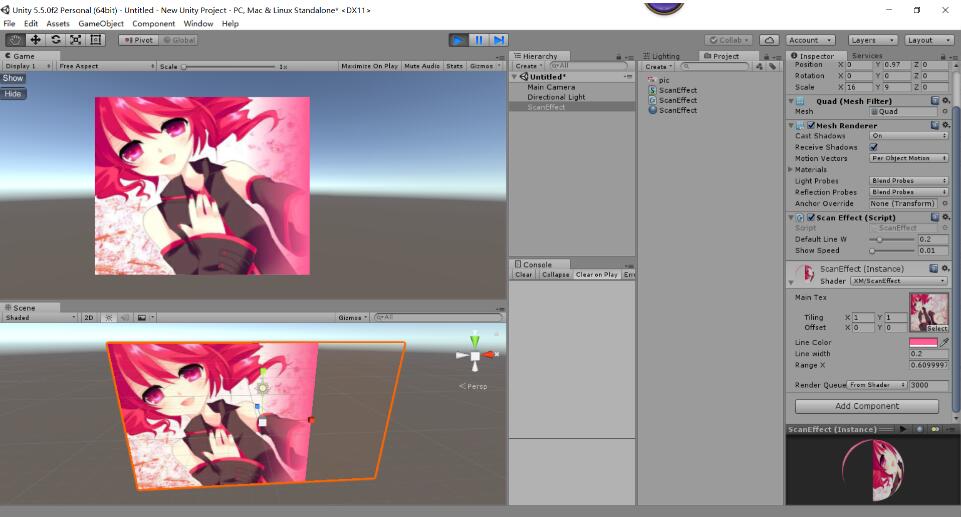Click the green Y axis on orientation gizmo
The image size is (961, 517).
474,340
